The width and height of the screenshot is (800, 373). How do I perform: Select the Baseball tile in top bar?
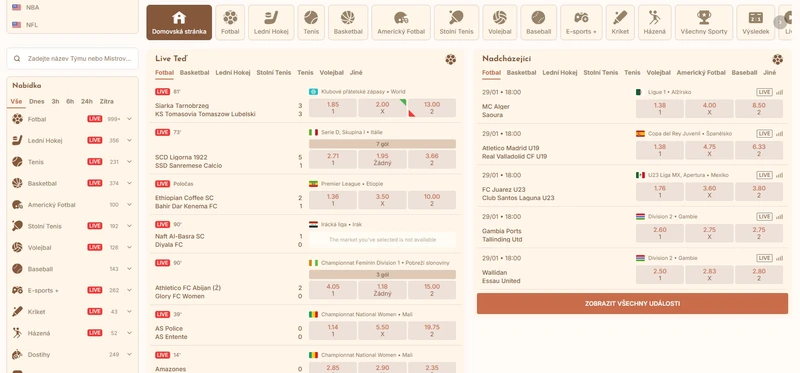538,22
